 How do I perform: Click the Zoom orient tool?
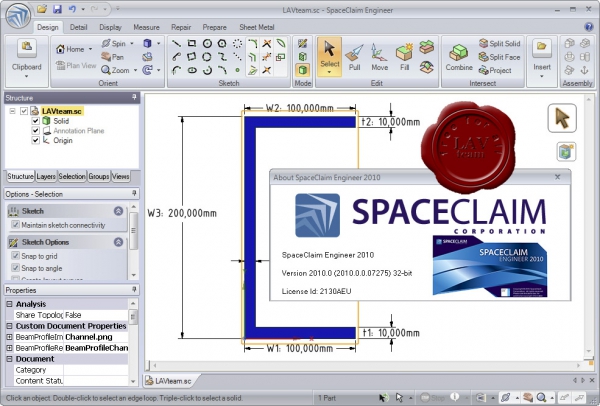coord(116,70)
